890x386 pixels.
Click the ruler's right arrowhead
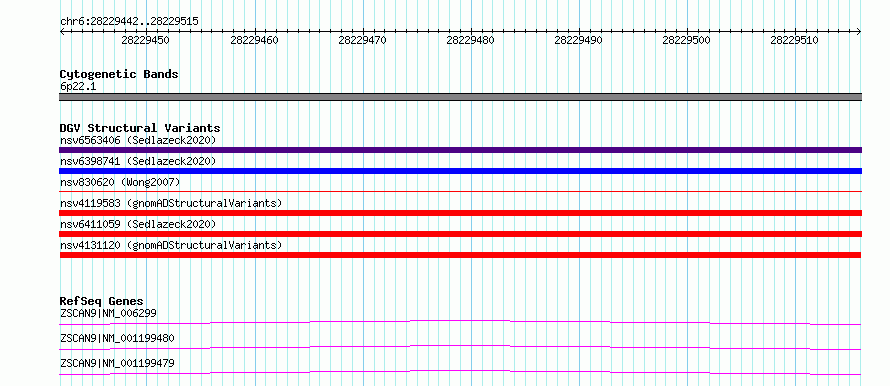point(859,32)
